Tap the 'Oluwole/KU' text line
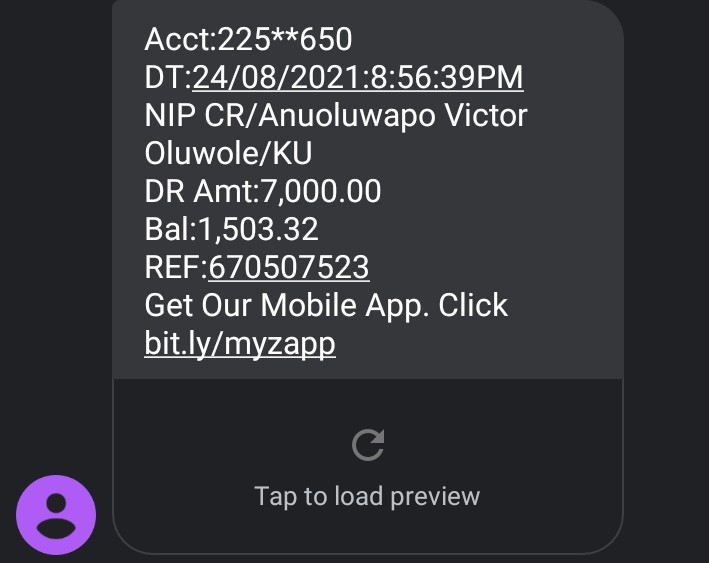The height and width of the screenshot is (563, 709). tap(228, 153)
